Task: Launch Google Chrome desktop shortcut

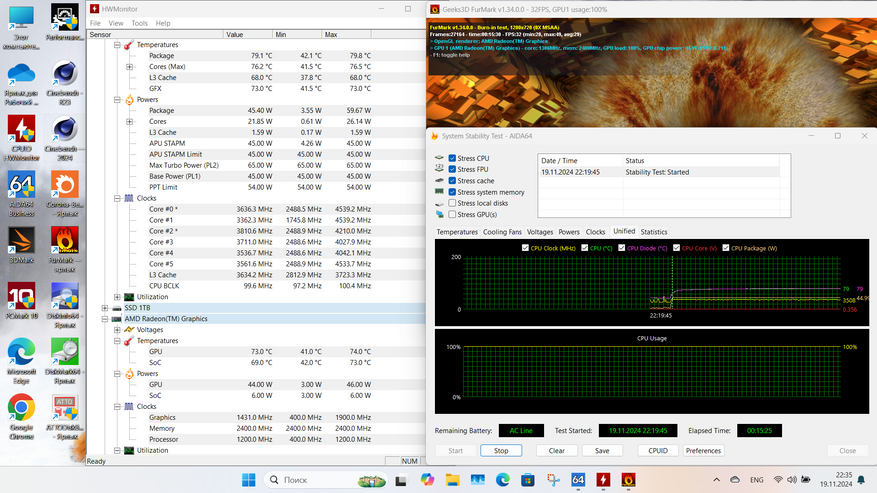Action: coord(21,416)
